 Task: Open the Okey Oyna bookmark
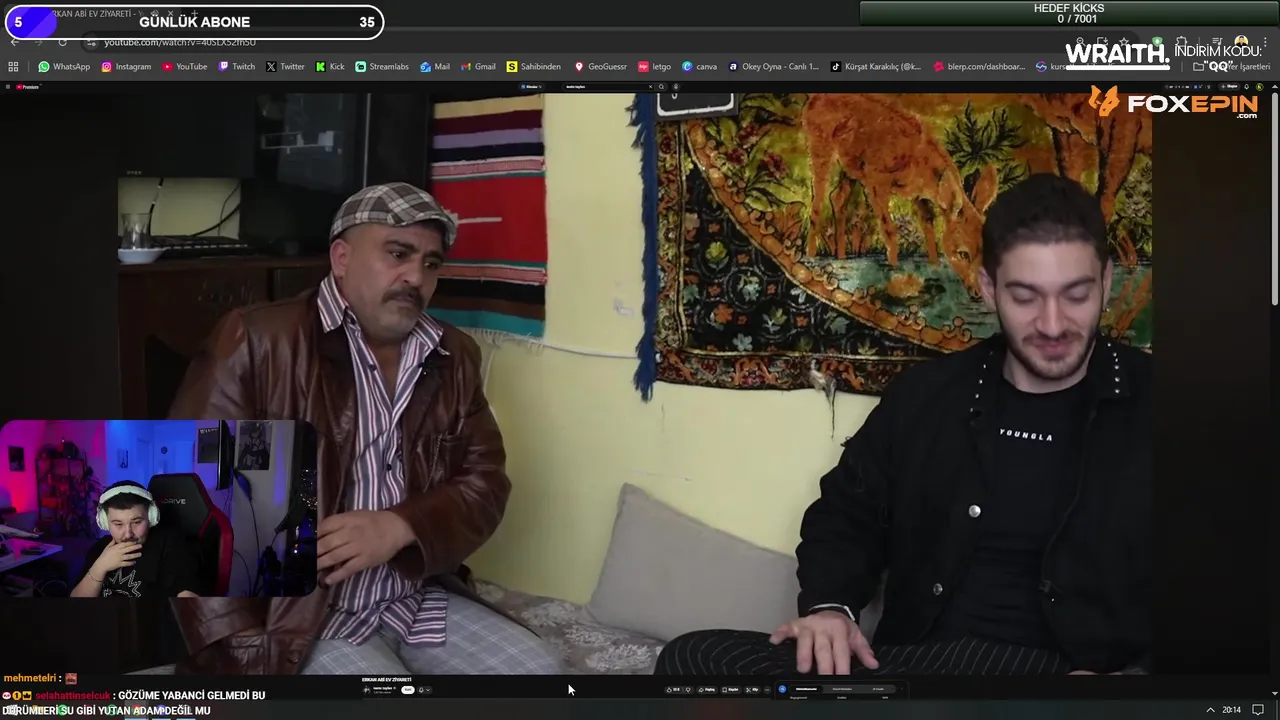[773, 66]
